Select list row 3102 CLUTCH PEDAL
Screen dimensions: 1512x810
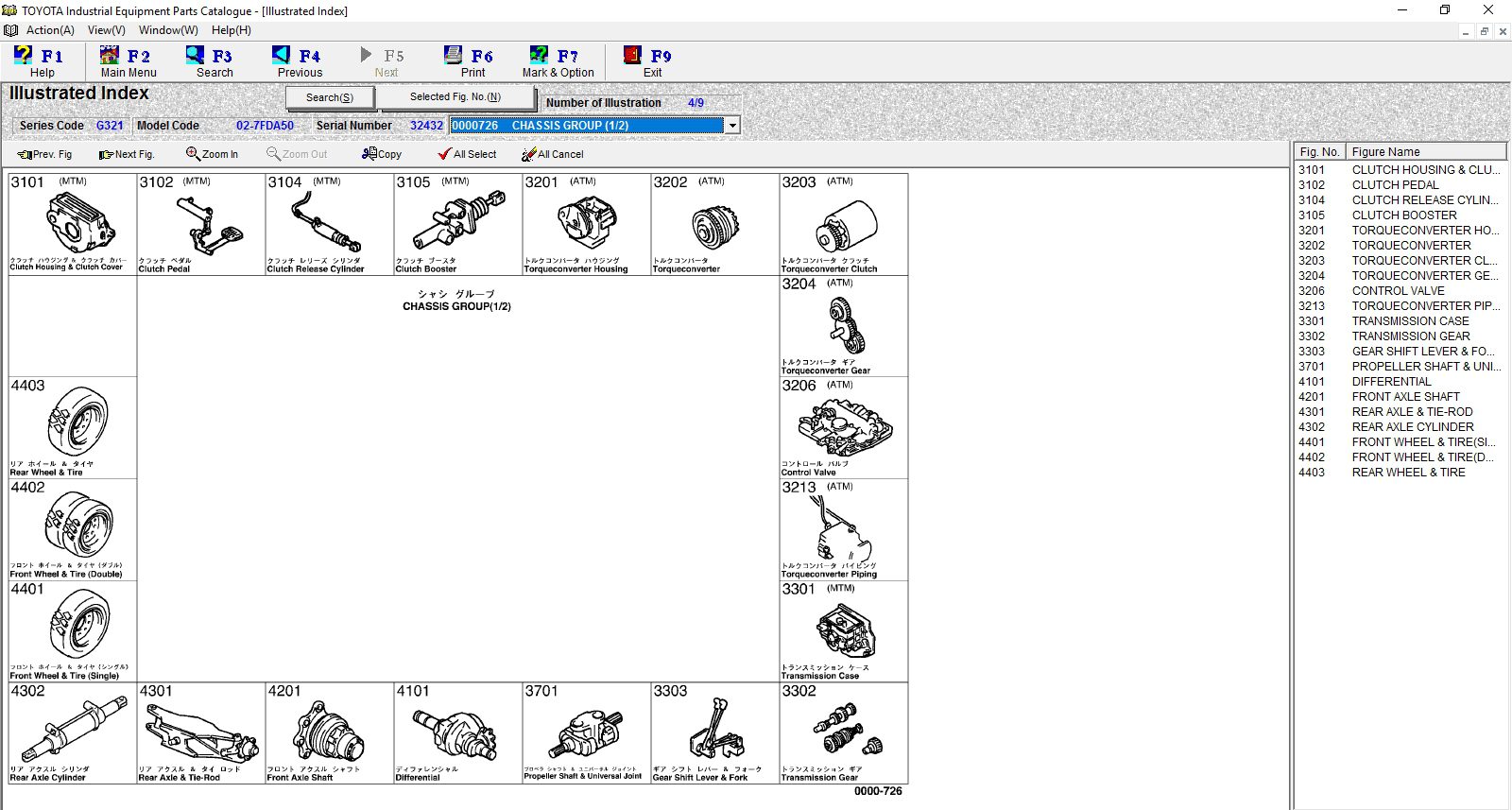1400,185
